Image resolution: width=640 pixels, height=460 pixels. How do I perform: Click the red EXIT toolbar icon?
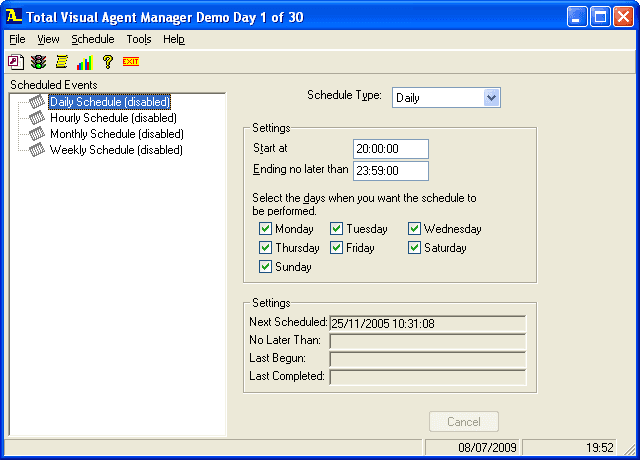pos(131,62)
